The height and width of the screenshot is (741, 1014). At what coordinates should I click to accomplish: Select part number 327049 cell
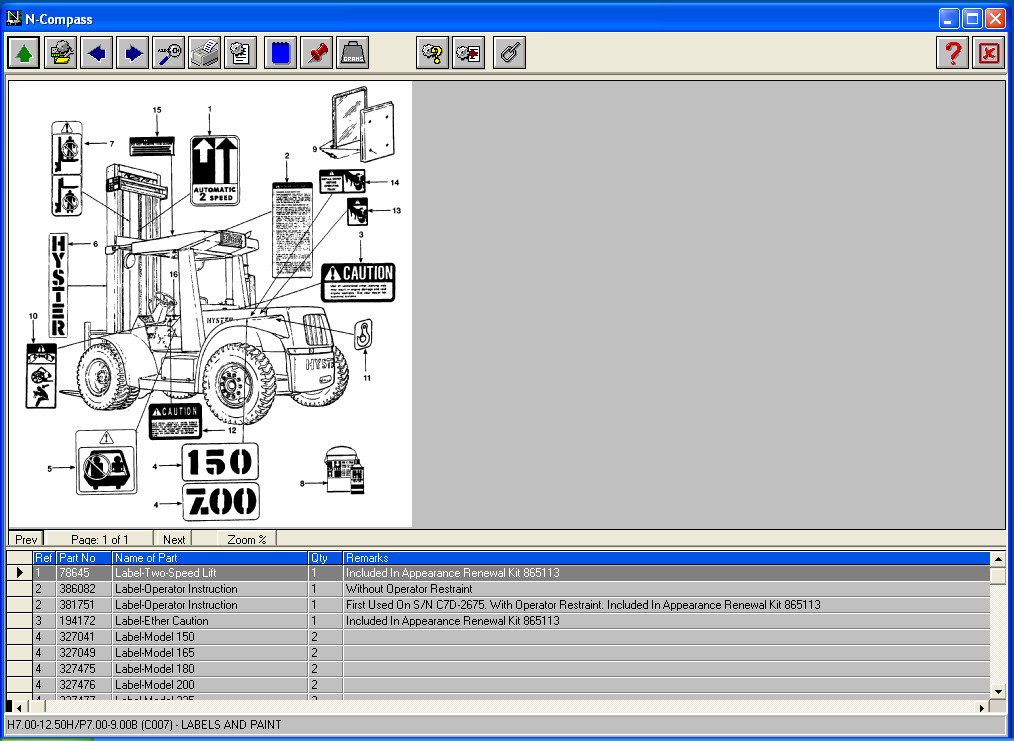[83, 652]
